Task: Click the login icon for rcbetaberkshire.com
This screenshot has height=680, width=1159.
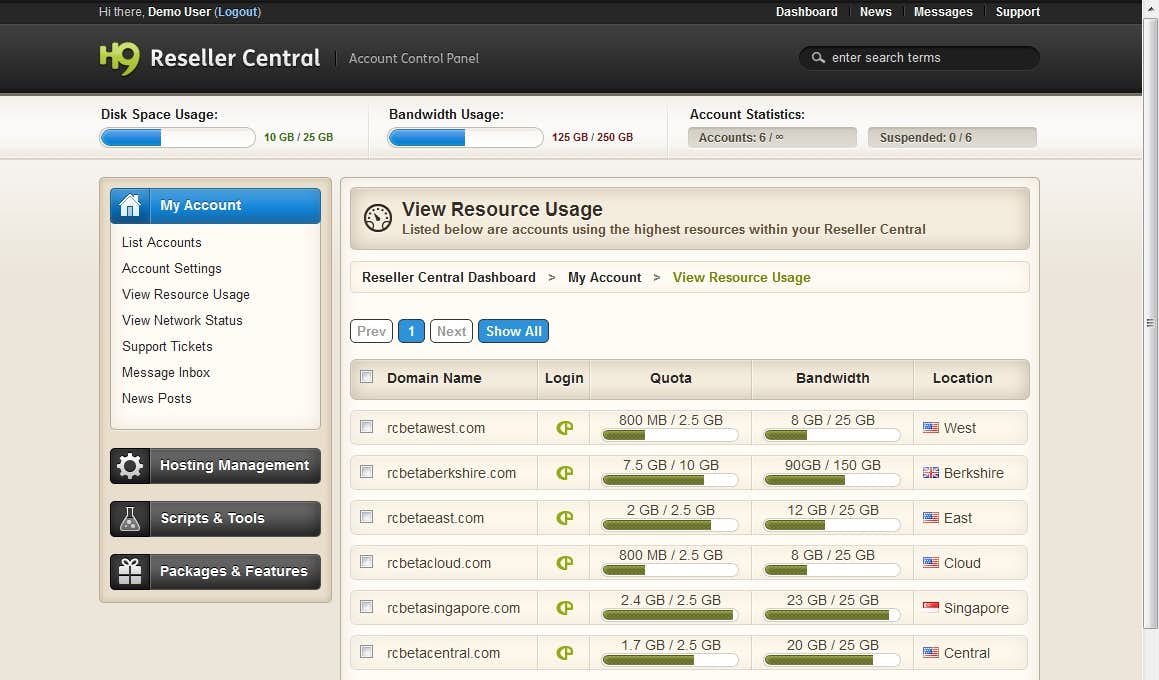Action: (564, 473)
